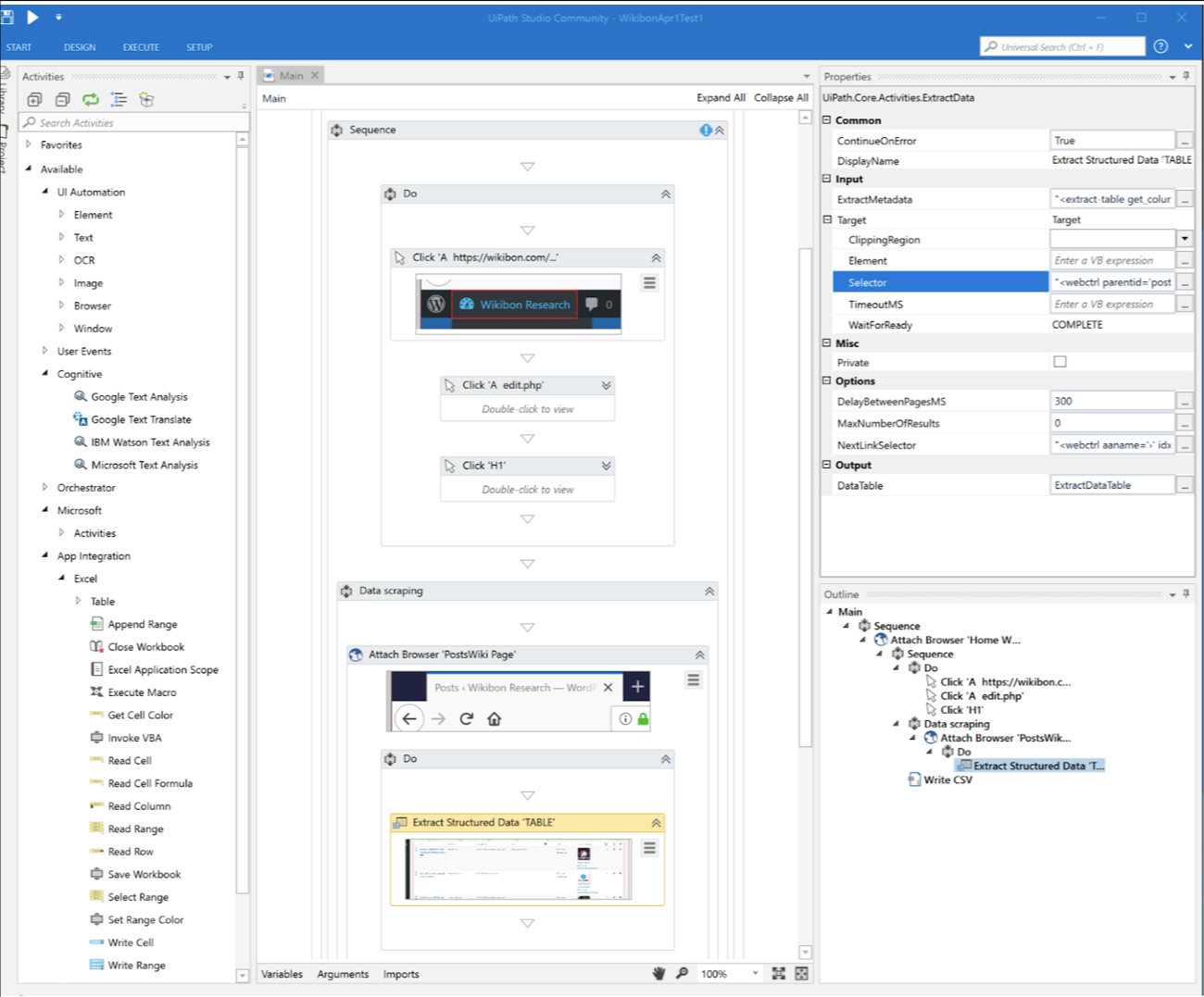Click the Save icon in title bar
Image resolution: width=1204 pixels, height=997 pixels.
click(6, 17)
